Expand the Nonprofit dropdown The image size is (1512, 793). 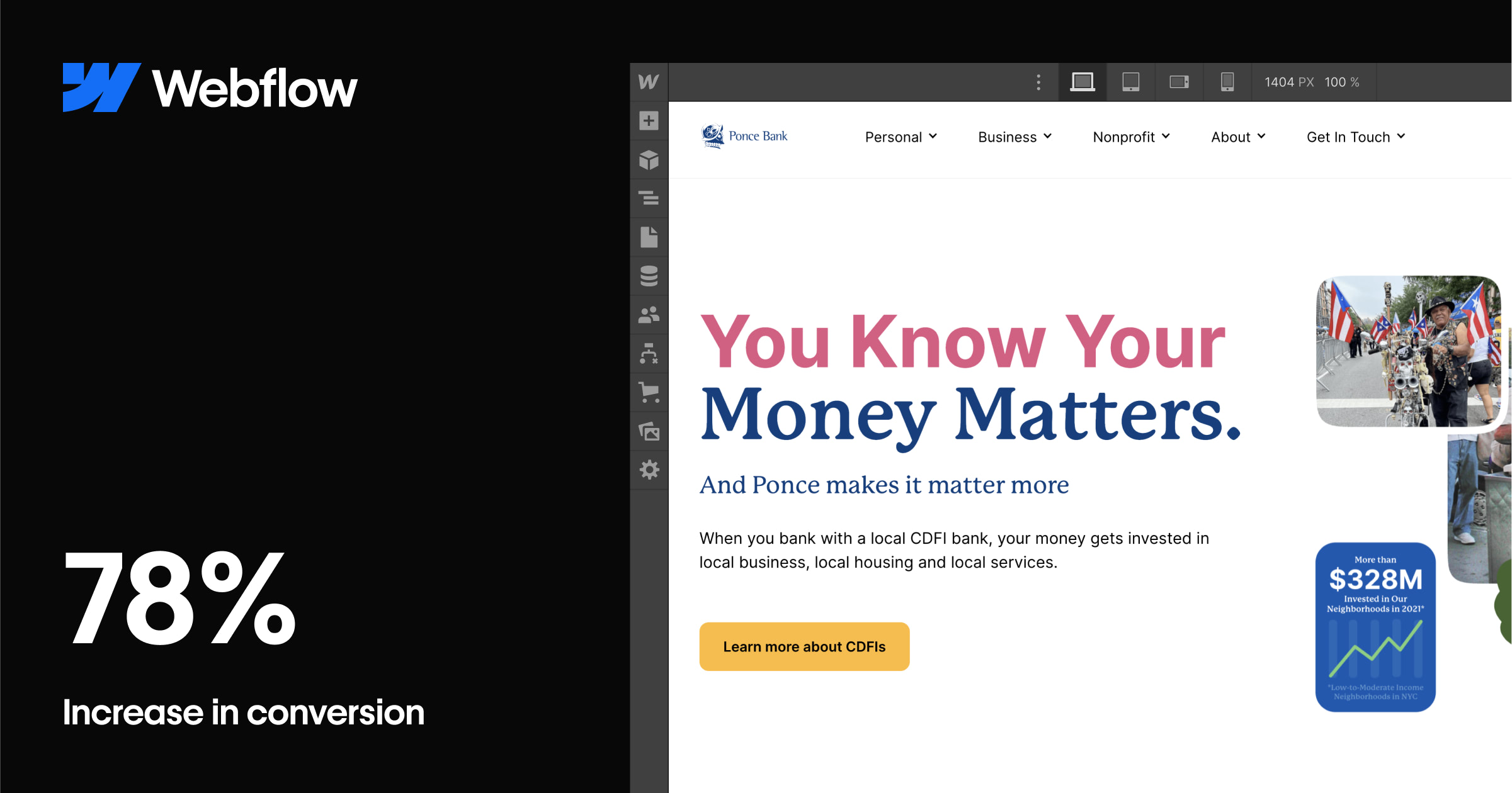(x=1131, y=137)
